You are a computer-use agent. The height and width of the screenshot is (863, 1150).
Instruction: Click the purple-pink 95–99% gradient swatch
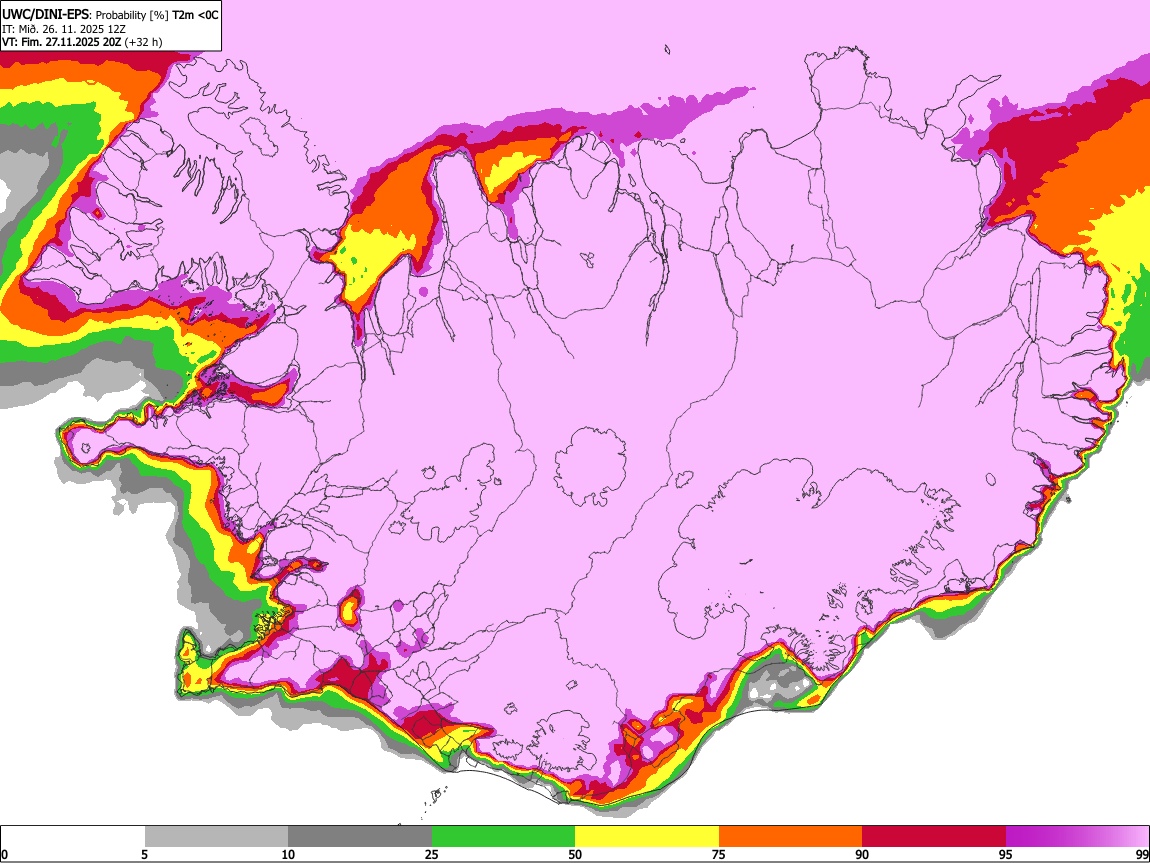(1077, 837)
